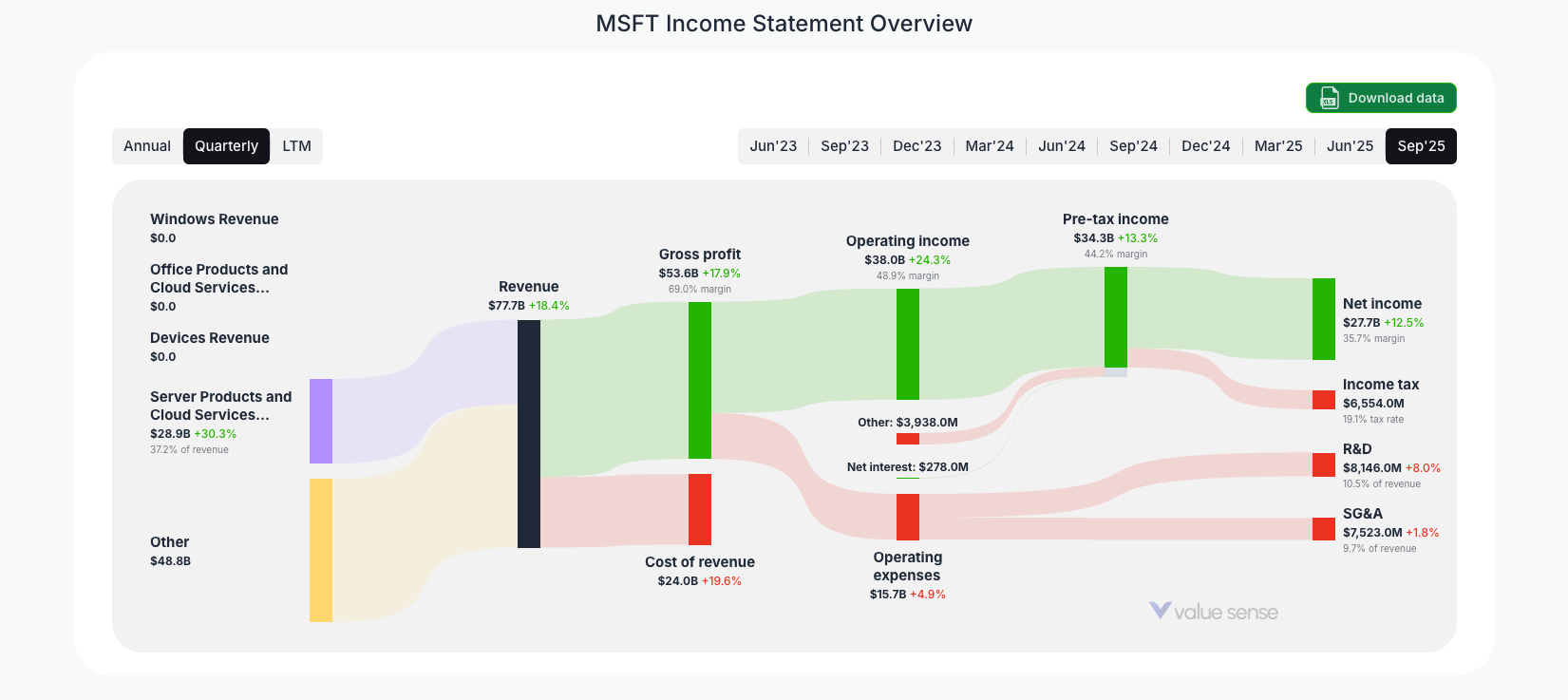Screen dimensions: 1568x700
Task: Click the red Cost of revenue bar
Action: click(x=700, y=509)
